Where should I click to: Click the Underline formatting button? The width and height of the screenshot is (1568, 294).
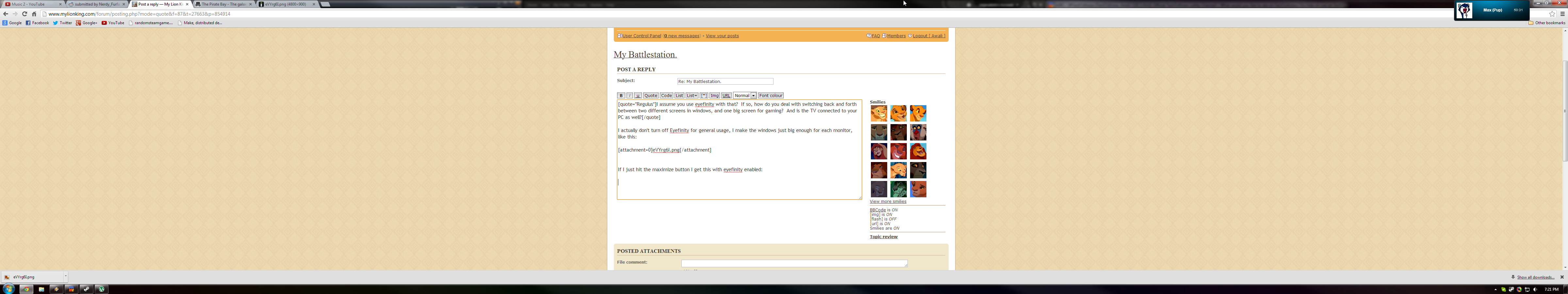point(638,96)
